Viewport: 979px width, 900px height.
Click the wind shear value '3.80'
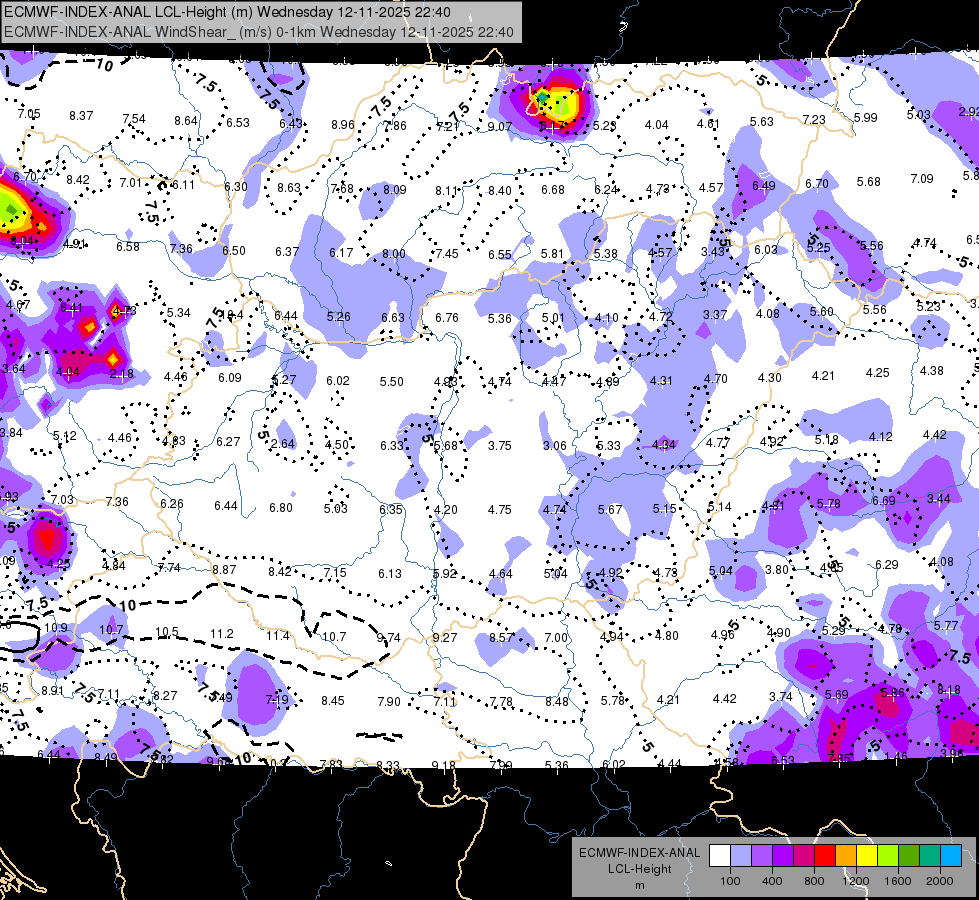click(x=777, y=570)
